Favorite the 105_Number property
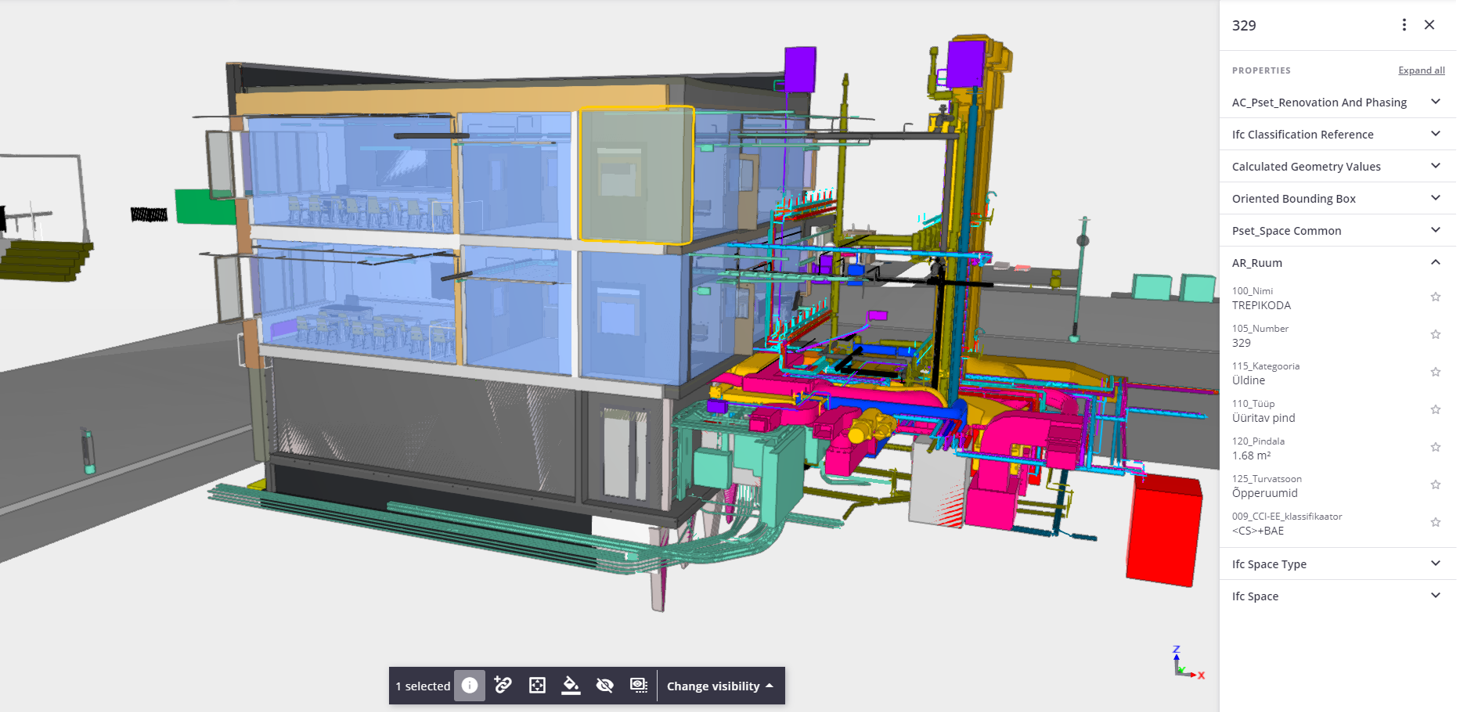This screenshot has width=1457, height=712. tap(1435, 335)
